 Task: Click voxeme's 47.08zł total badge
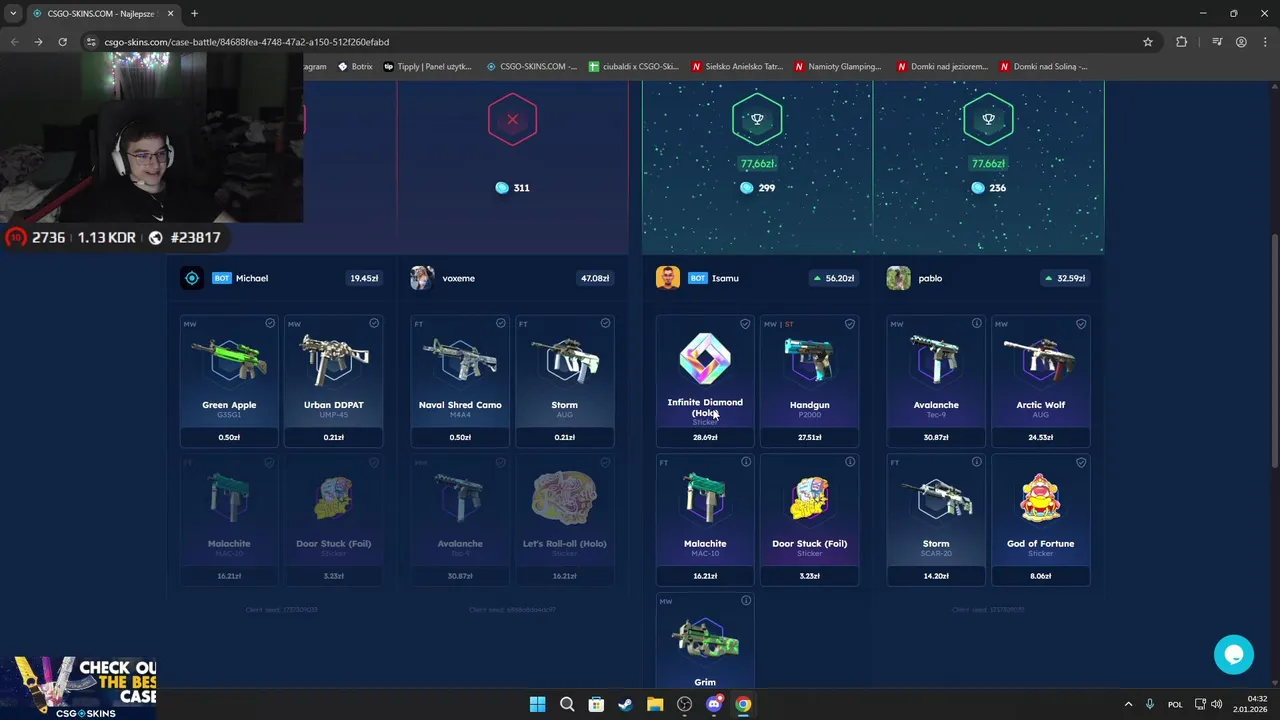point(595,278)
